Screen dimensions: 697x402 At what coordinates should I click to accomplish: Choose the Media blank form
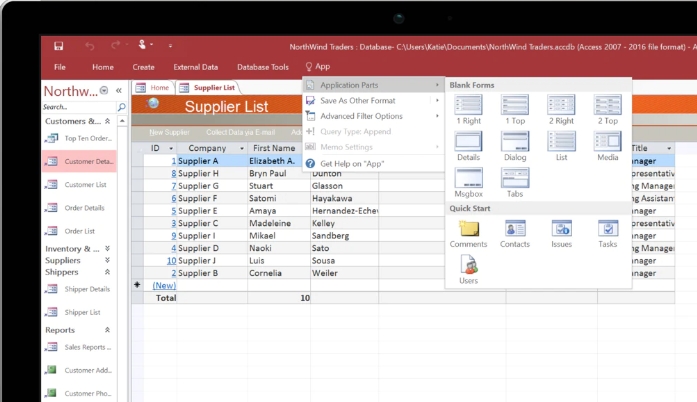click(608, 146)
